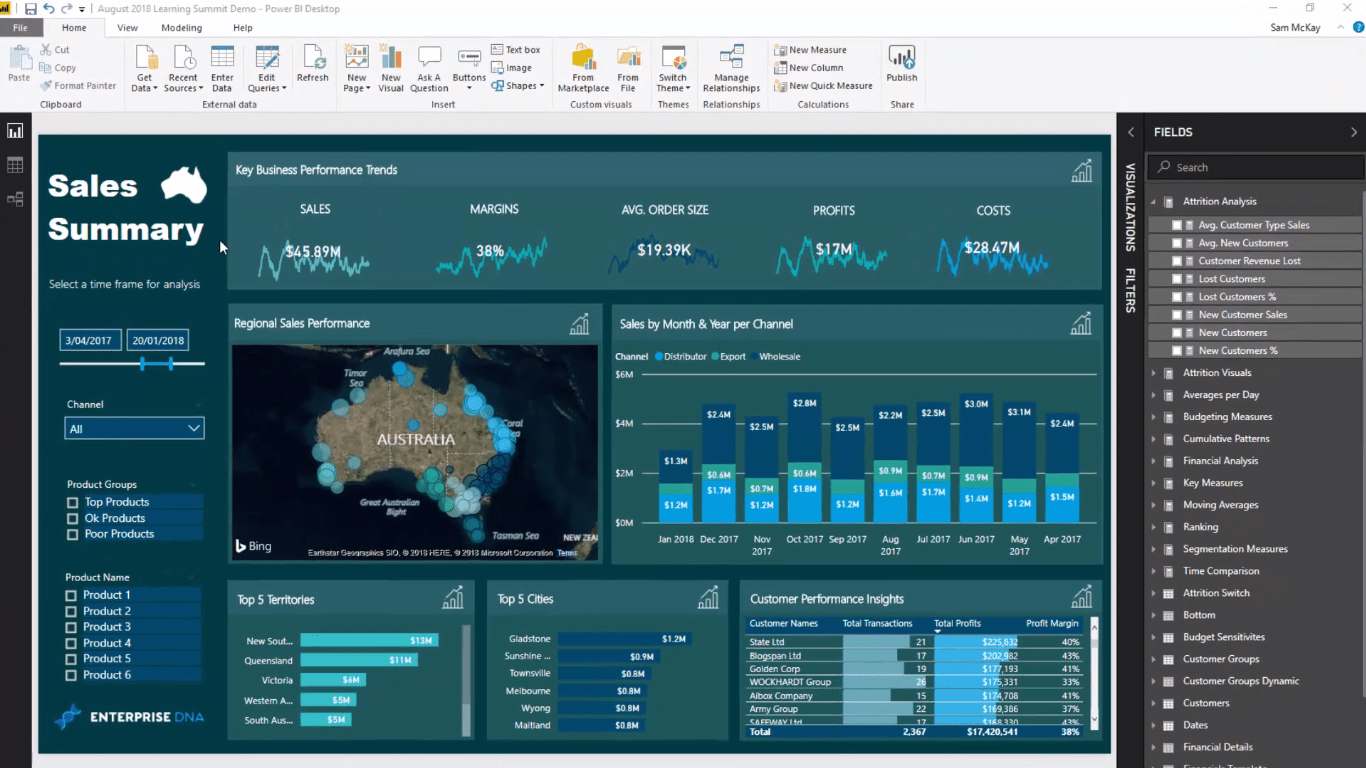Click the end date field 20/01/2018

(158, 341)
